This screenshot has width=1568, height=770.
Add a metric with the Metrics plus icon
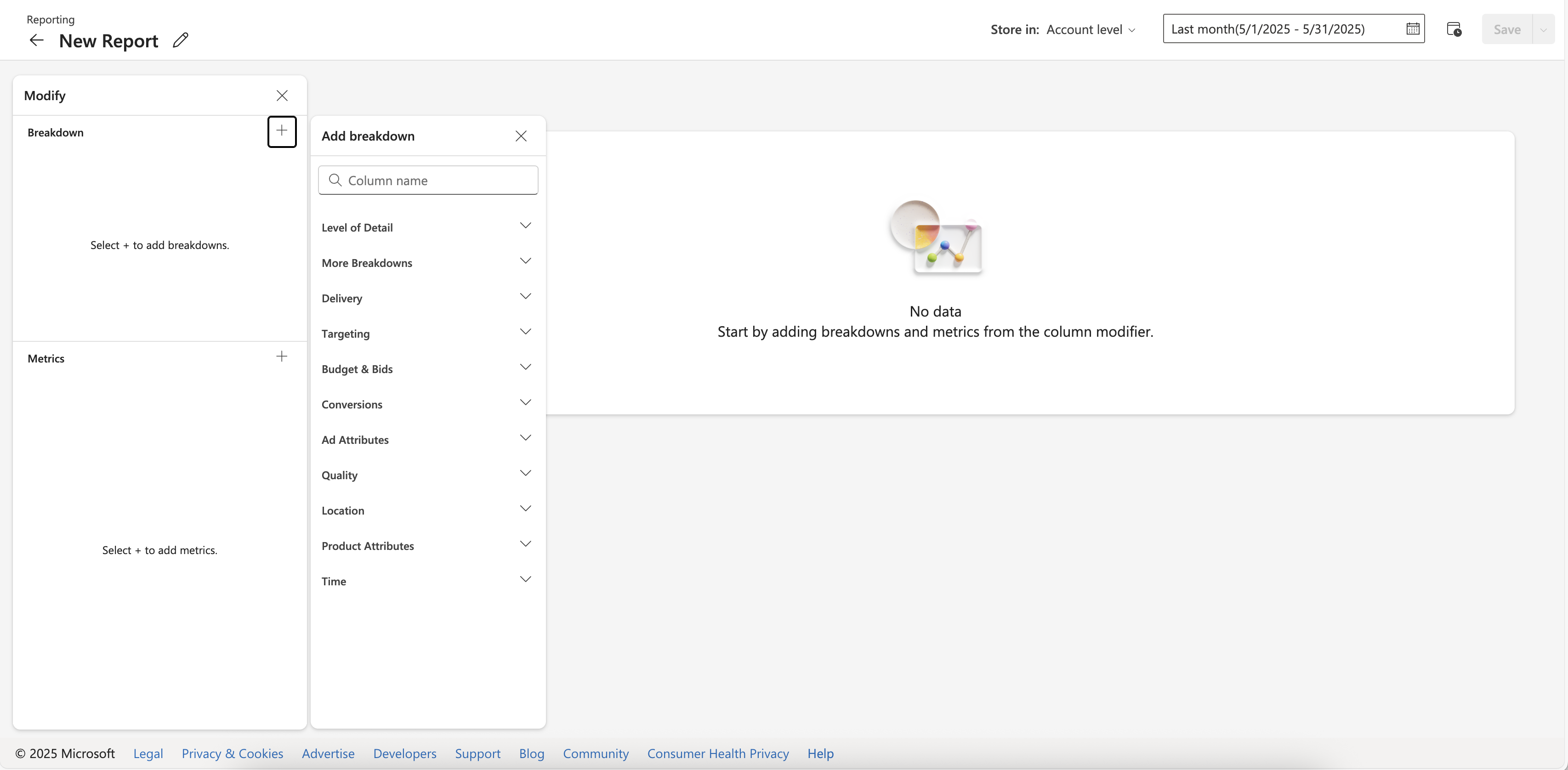[281, 357]
